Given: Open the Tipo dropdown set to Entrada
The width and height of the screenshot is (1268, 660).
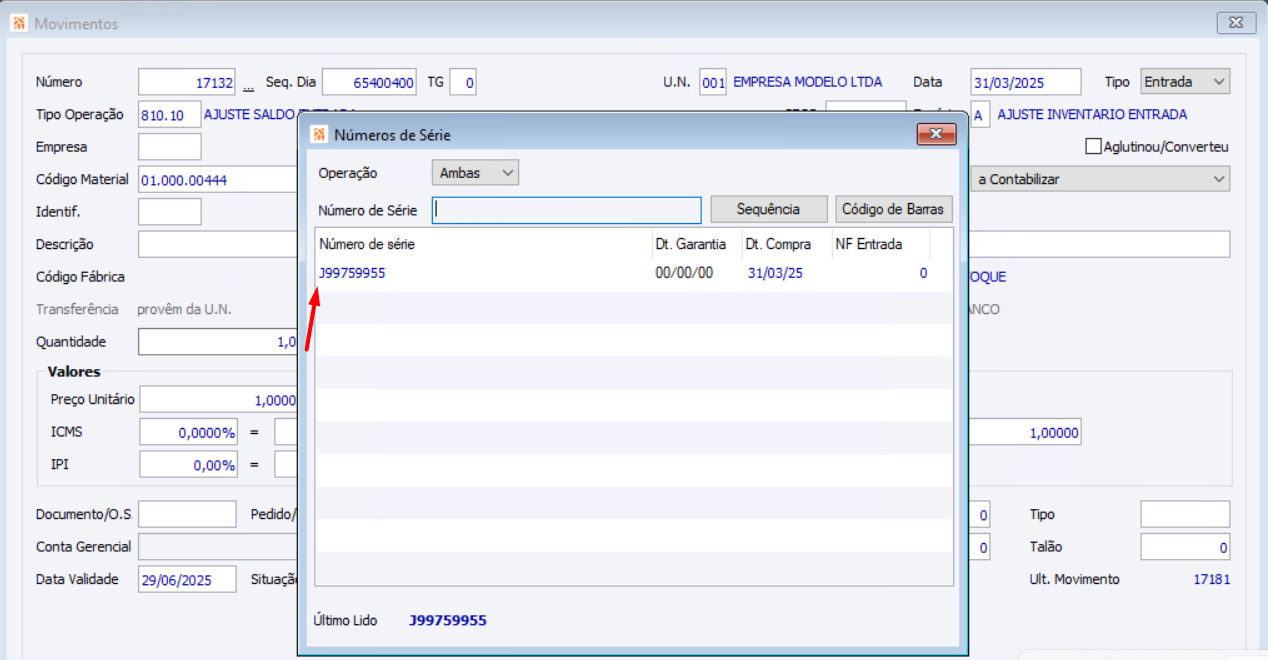Looking at the screenshot, I should 1185,82.
